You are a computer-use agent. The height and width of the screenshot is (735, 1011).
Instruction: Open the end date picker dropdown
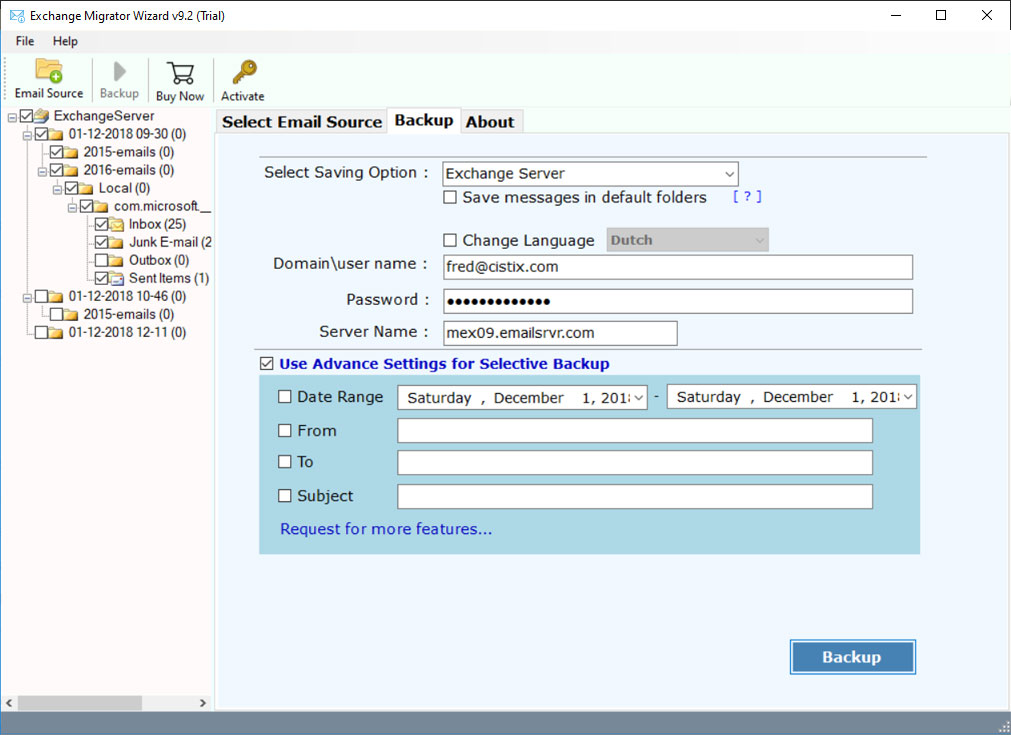[908, 397]
